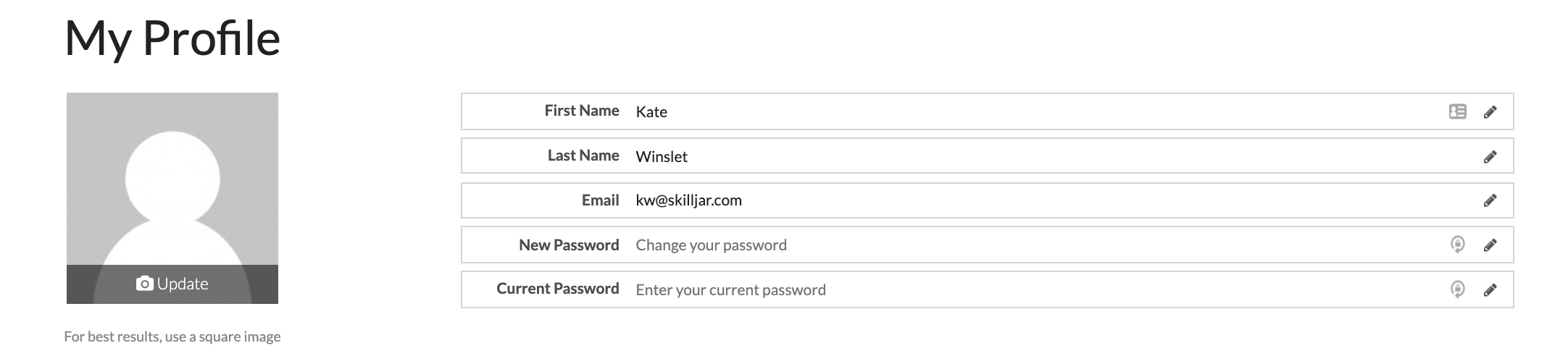
Task: Click the pencil edit icon in Email row
Action: (x=1490, y=200)
